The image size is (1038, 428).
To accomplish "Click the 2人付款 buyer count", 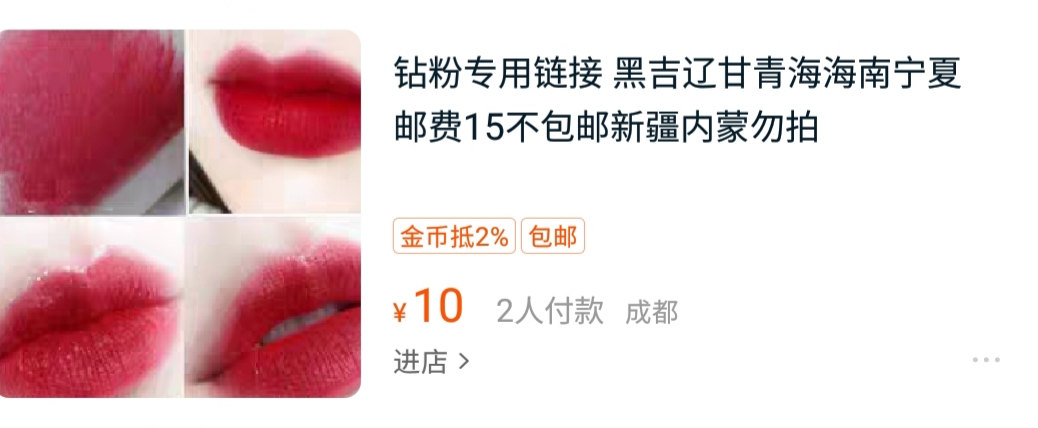I will (550, 312).
